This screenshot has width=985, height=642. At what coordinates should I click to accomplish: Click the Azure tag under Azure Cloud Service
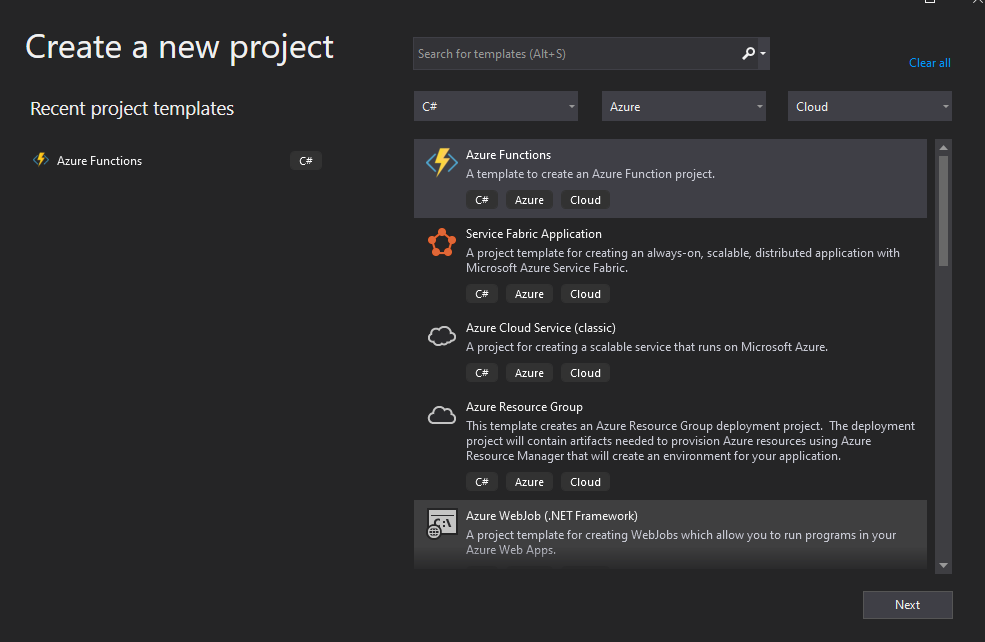[x=529, y=373]
